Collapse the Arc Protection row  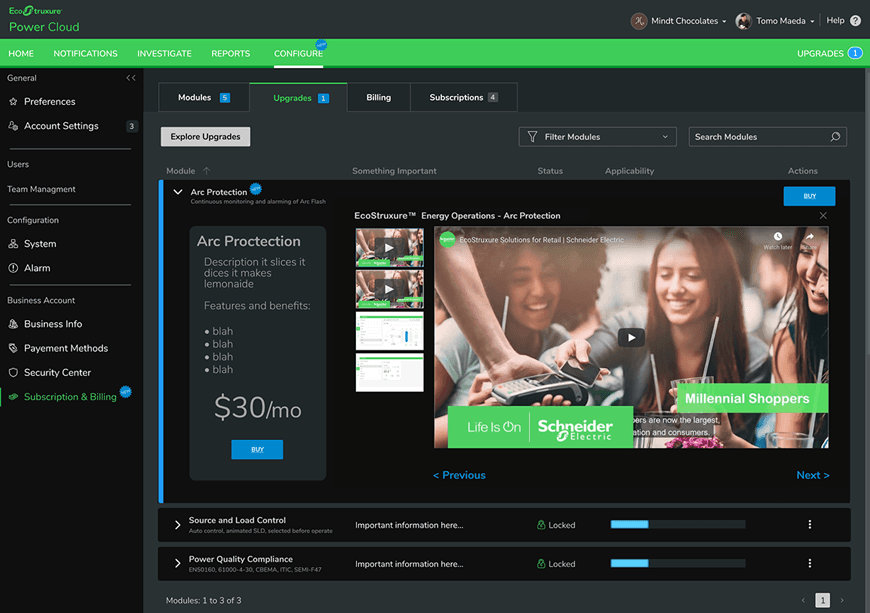point(178,192)
